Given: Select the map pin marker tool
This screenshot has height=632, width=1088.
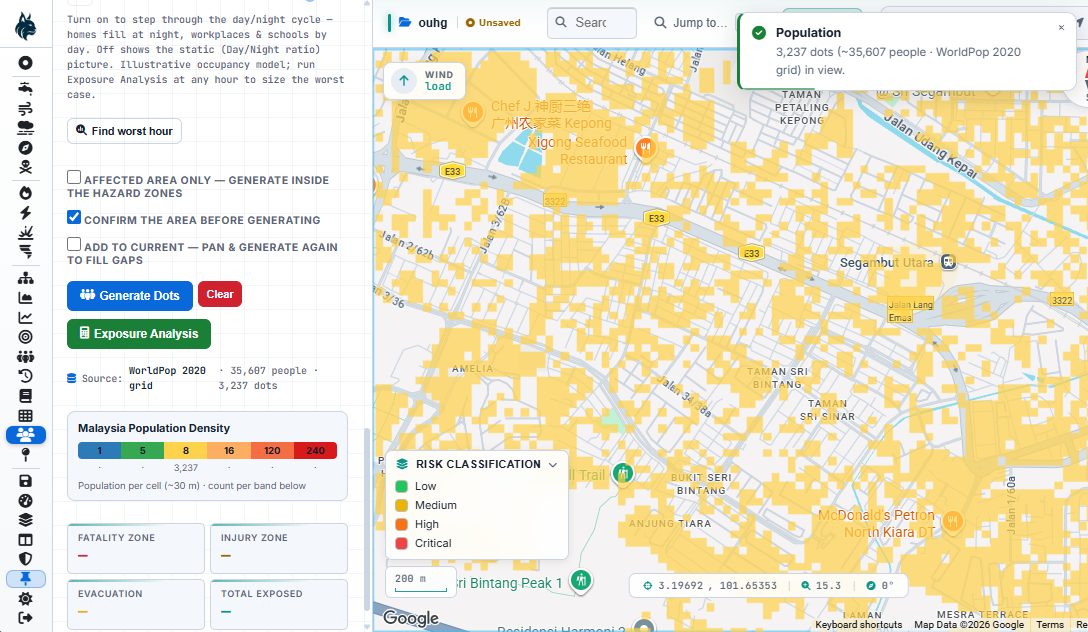Looking at the screenshot, I should click(26, 454).
